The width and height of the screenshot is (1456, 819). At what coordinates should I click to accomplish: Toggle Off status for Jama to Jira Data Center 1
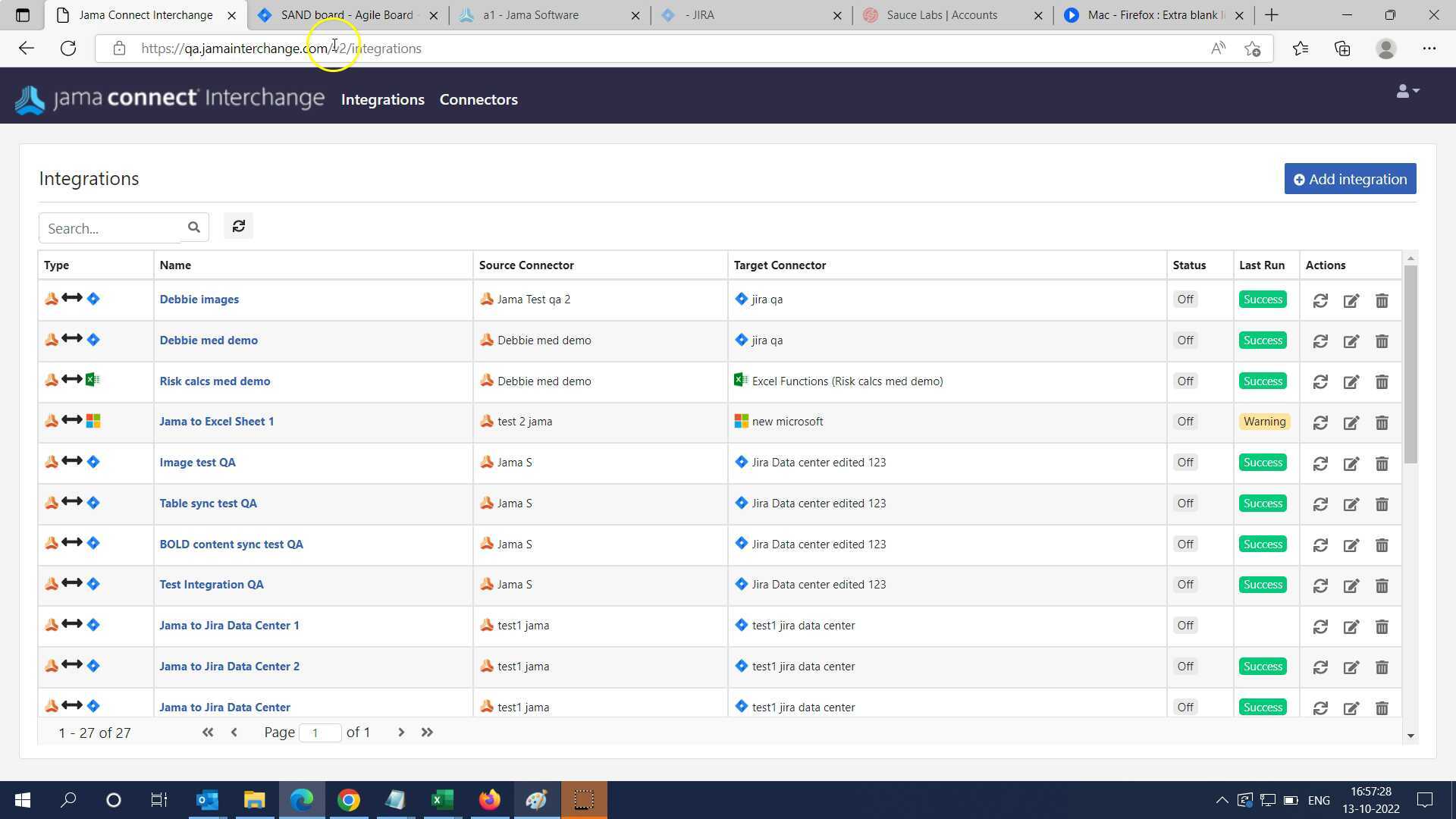click(1185, 626)
